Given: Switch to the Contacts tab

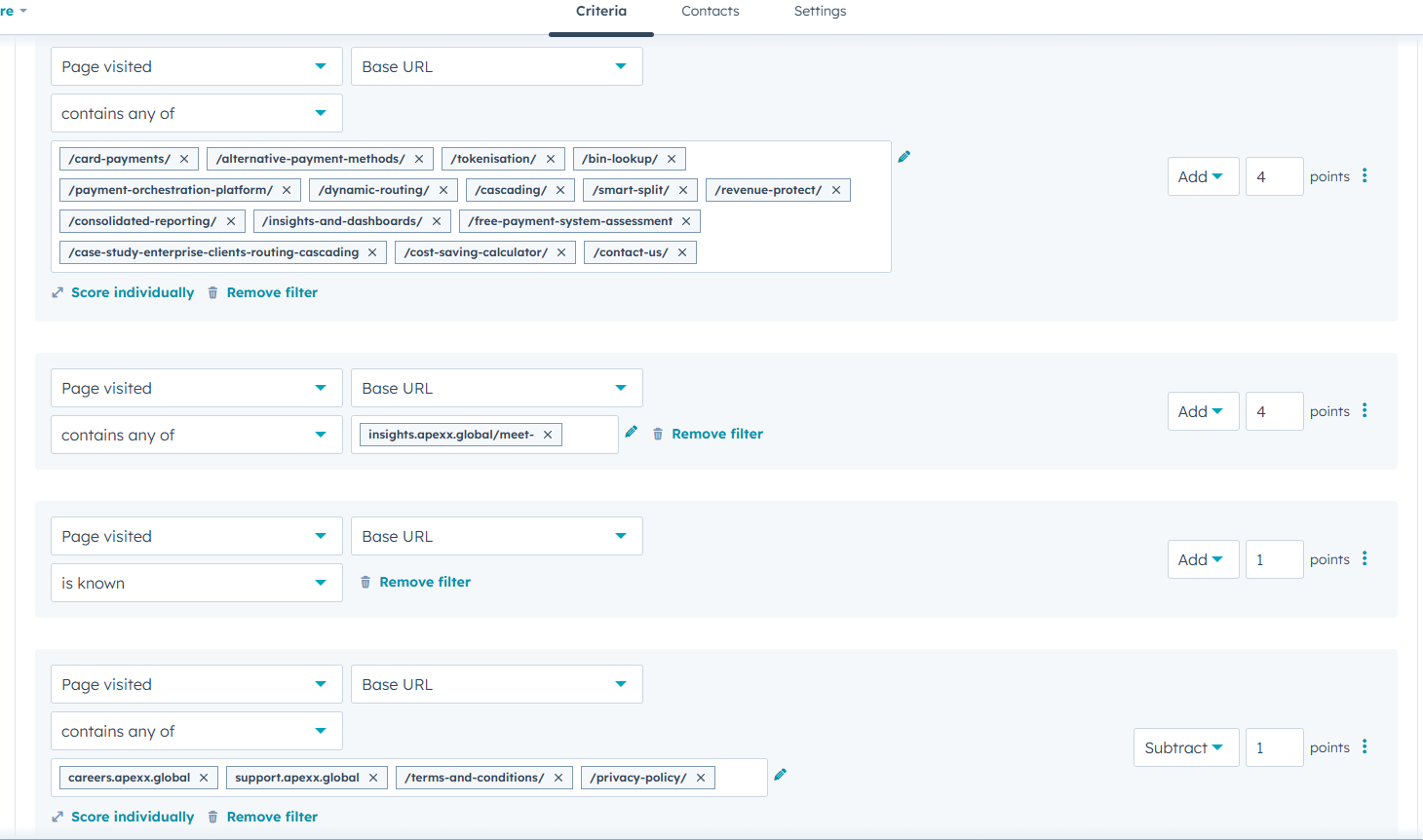Looking at the screenshot, I should click(710, 11).
